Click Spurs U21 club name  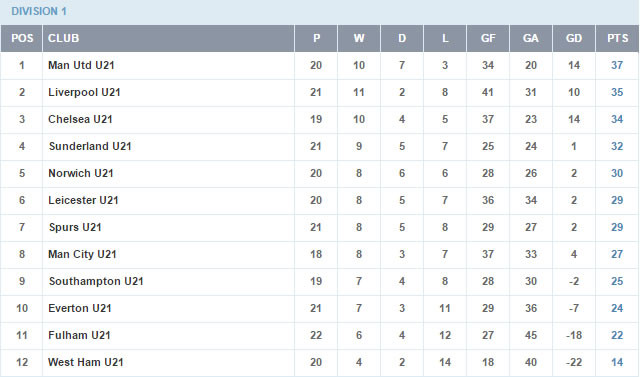tap(75, 227)
